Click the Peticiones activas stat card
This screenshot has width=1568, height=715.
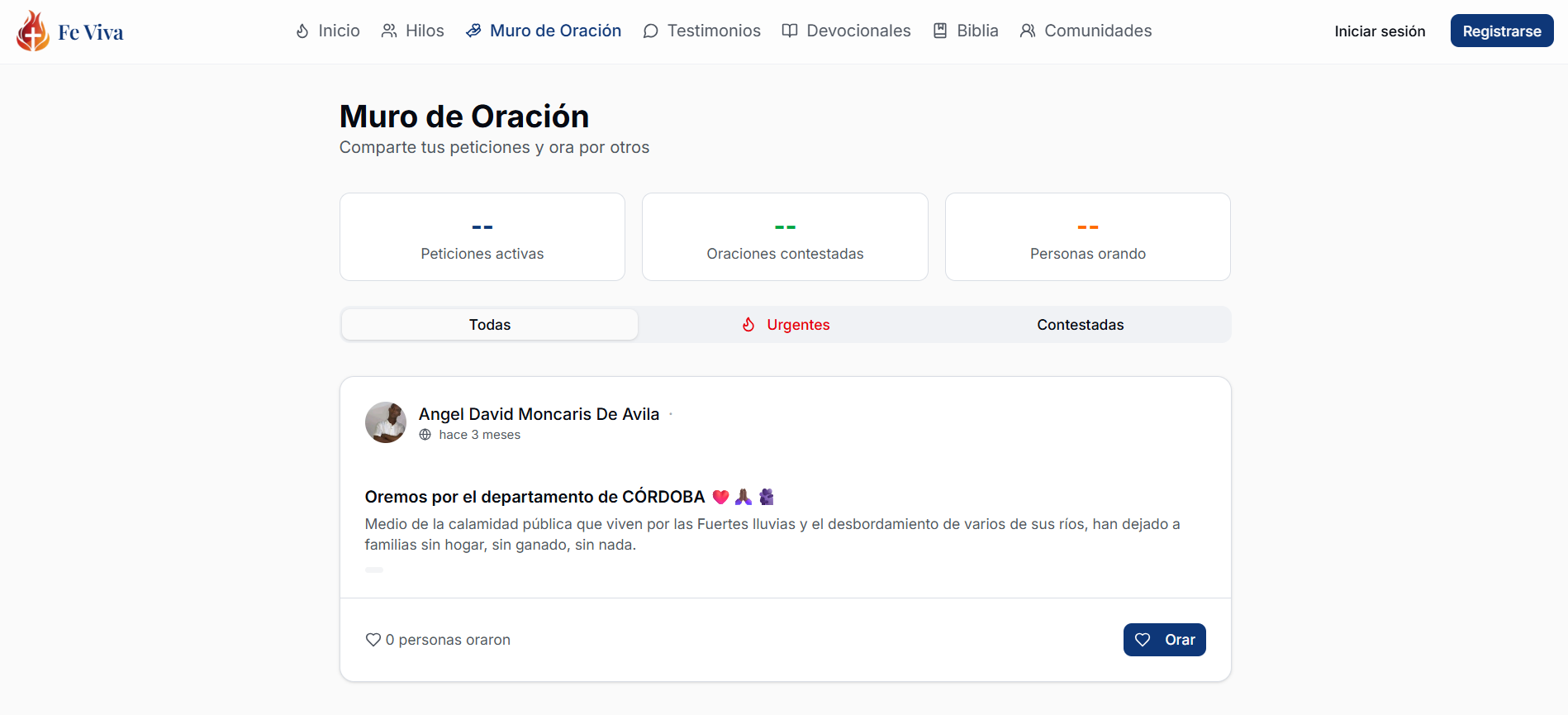click(482, 236)
